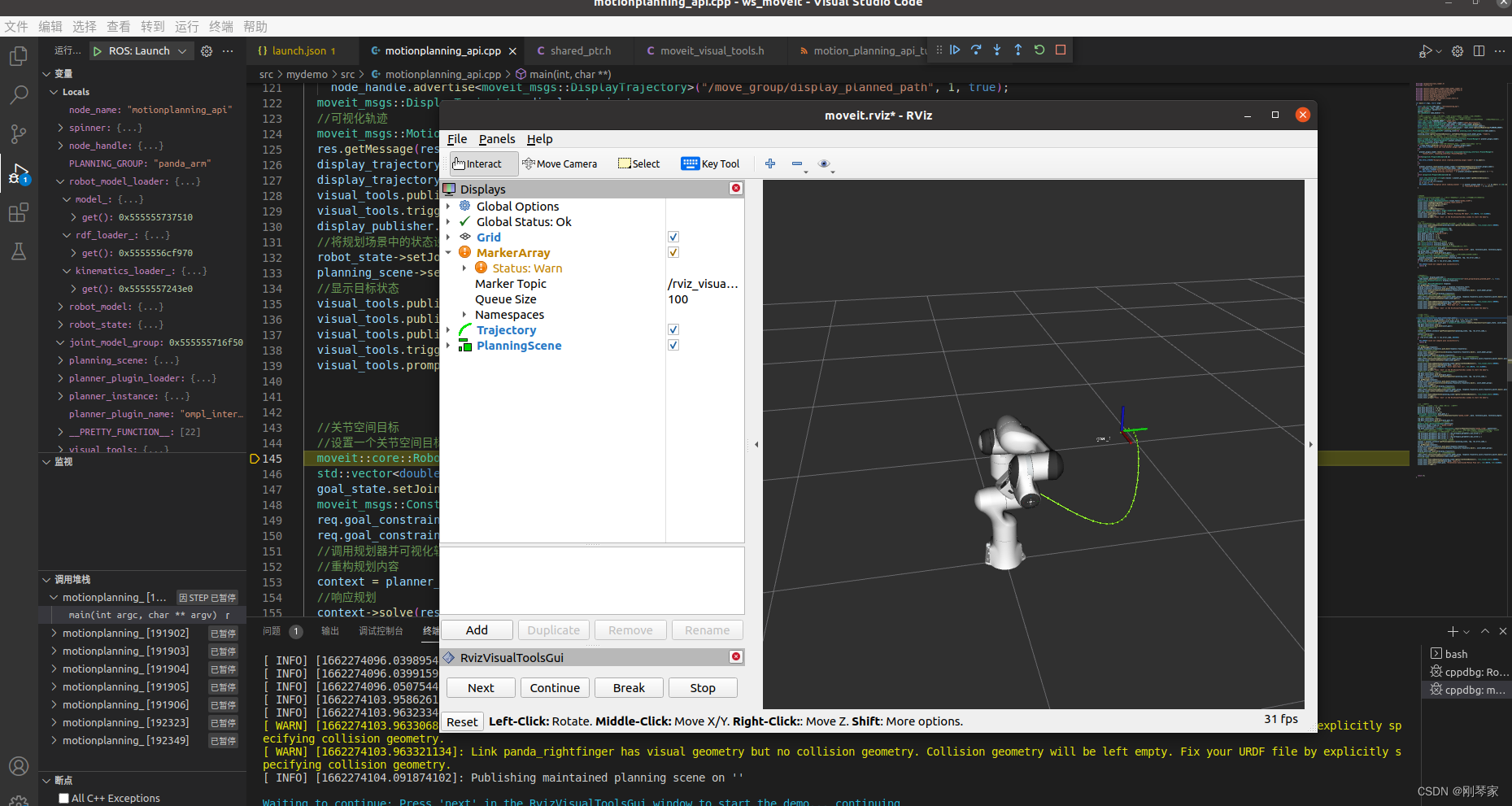Click debug Stop square icon
Viewport: 1512px width, 806px height.
[x=1061, y=50]
